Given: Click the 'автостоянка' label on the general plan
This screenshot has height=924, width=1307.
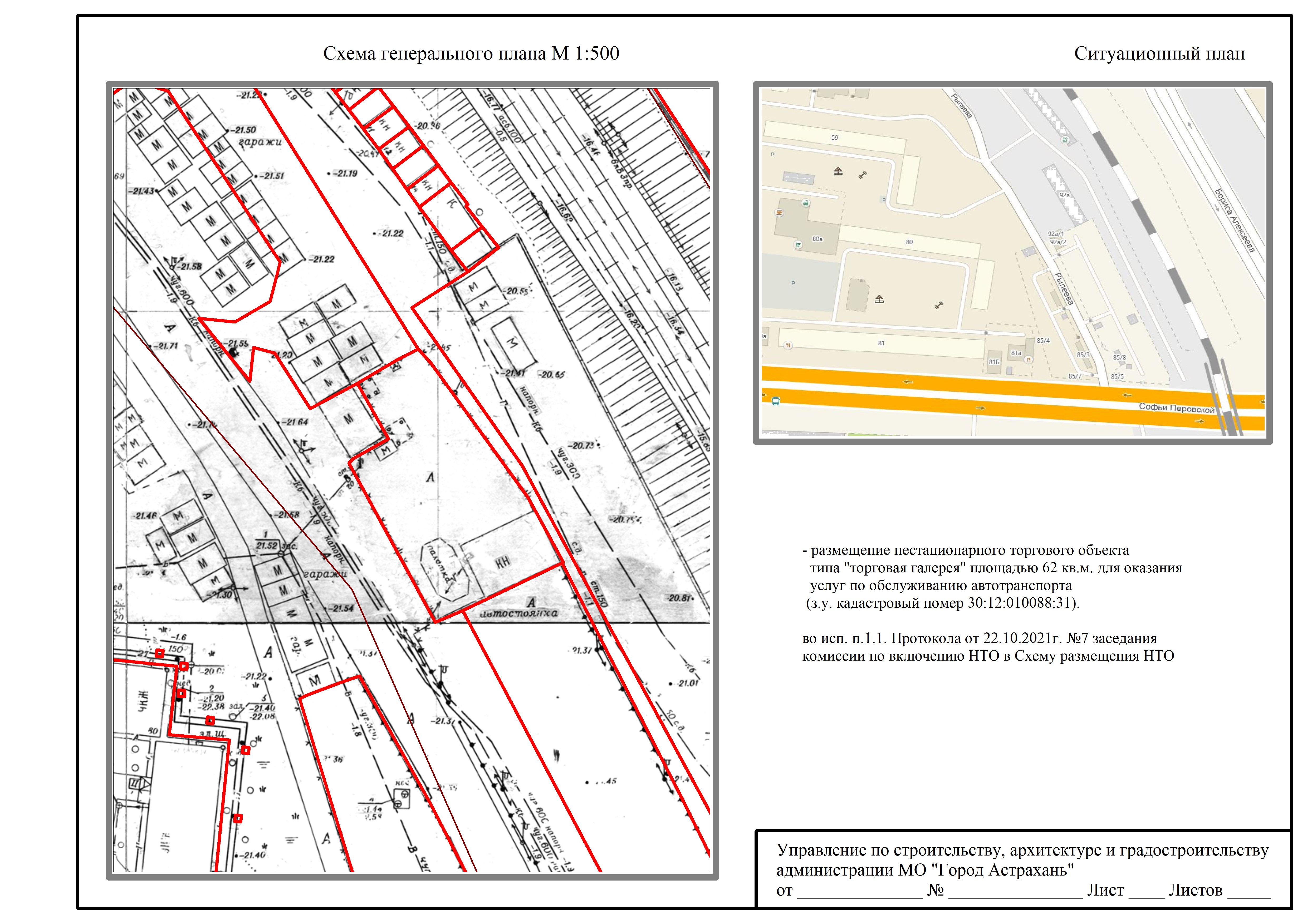Looking at the screenshot, I should (x=518, y=613).
